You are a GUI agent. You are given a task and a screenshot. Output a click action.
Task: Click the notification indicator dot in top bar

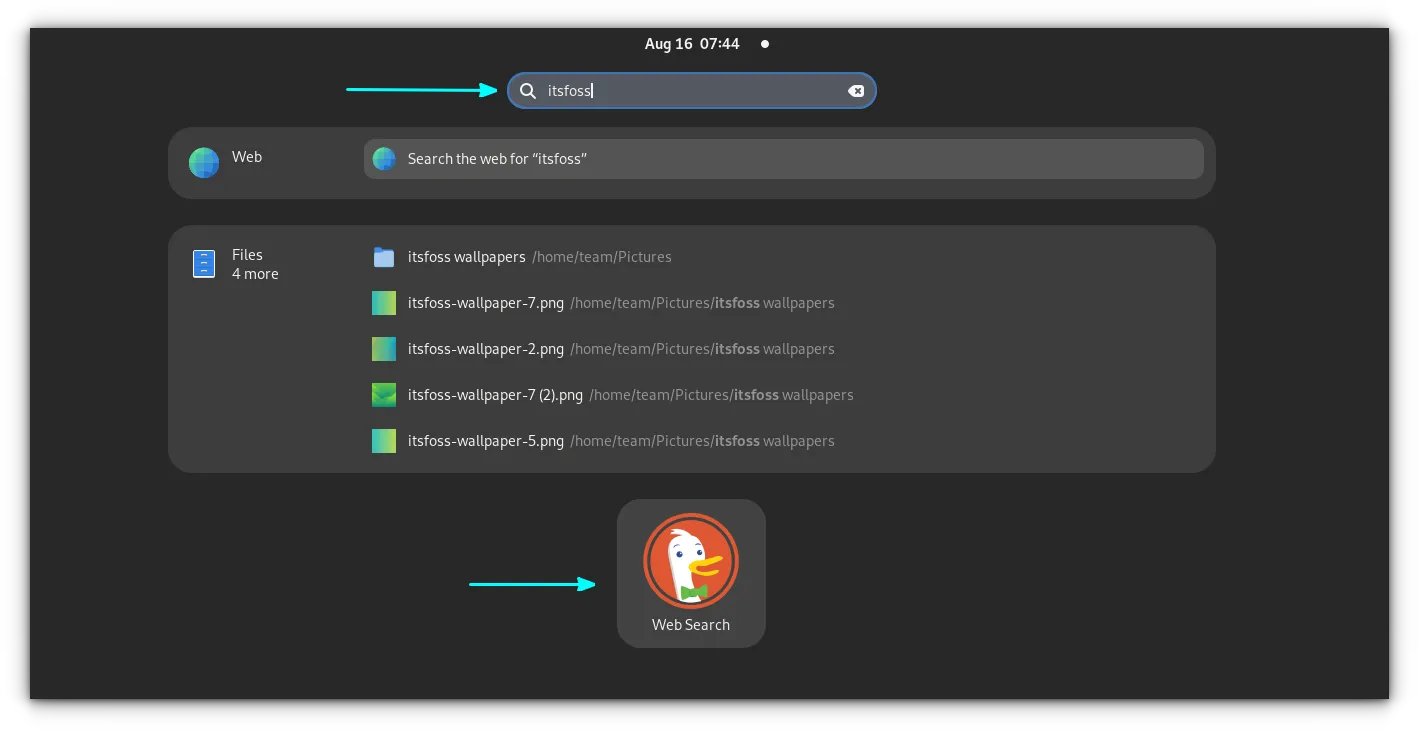click(x=764, y=43)
